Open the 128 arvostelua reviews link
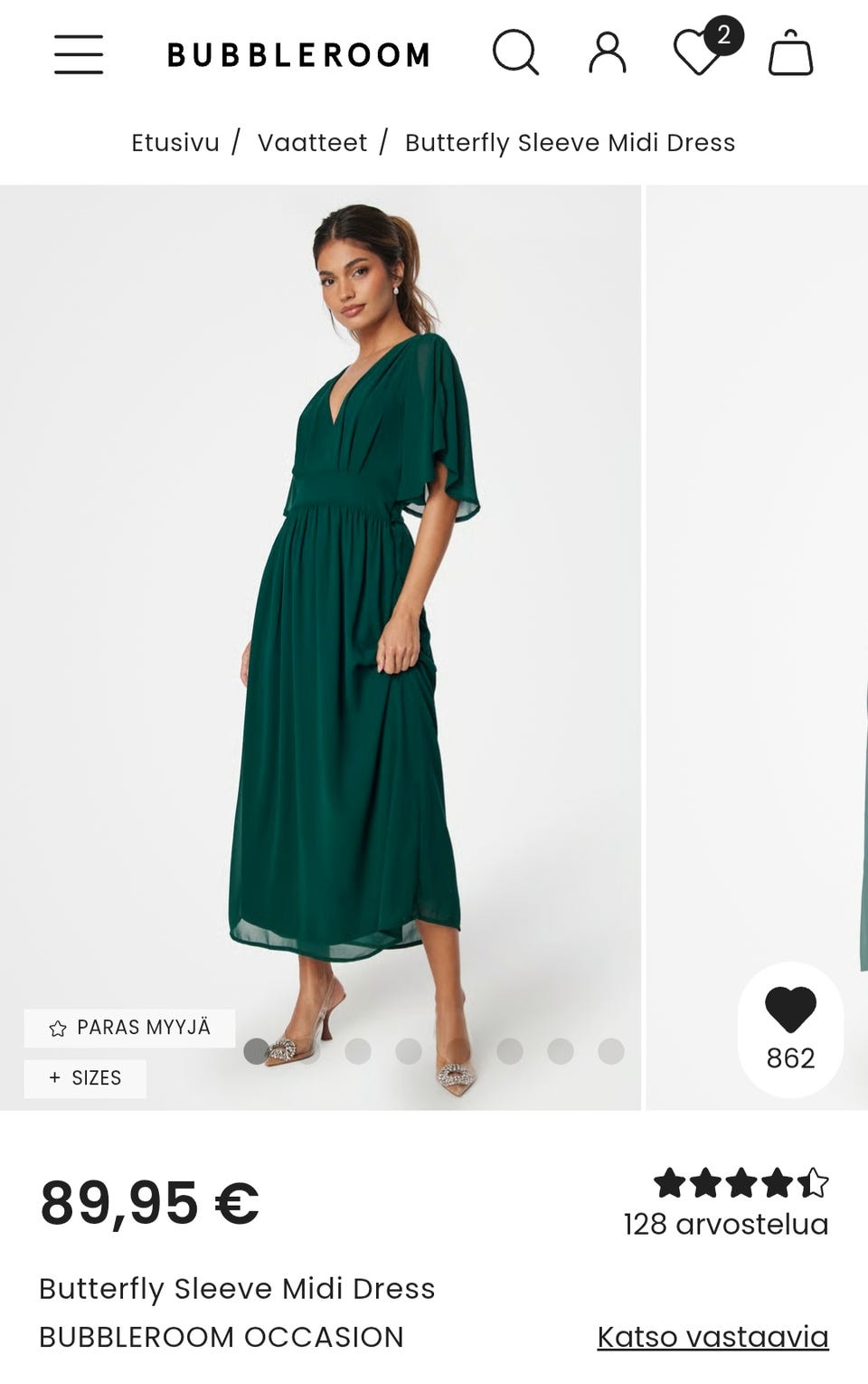This screenshot has height=1384, width=868. (x=725, y=1224)
